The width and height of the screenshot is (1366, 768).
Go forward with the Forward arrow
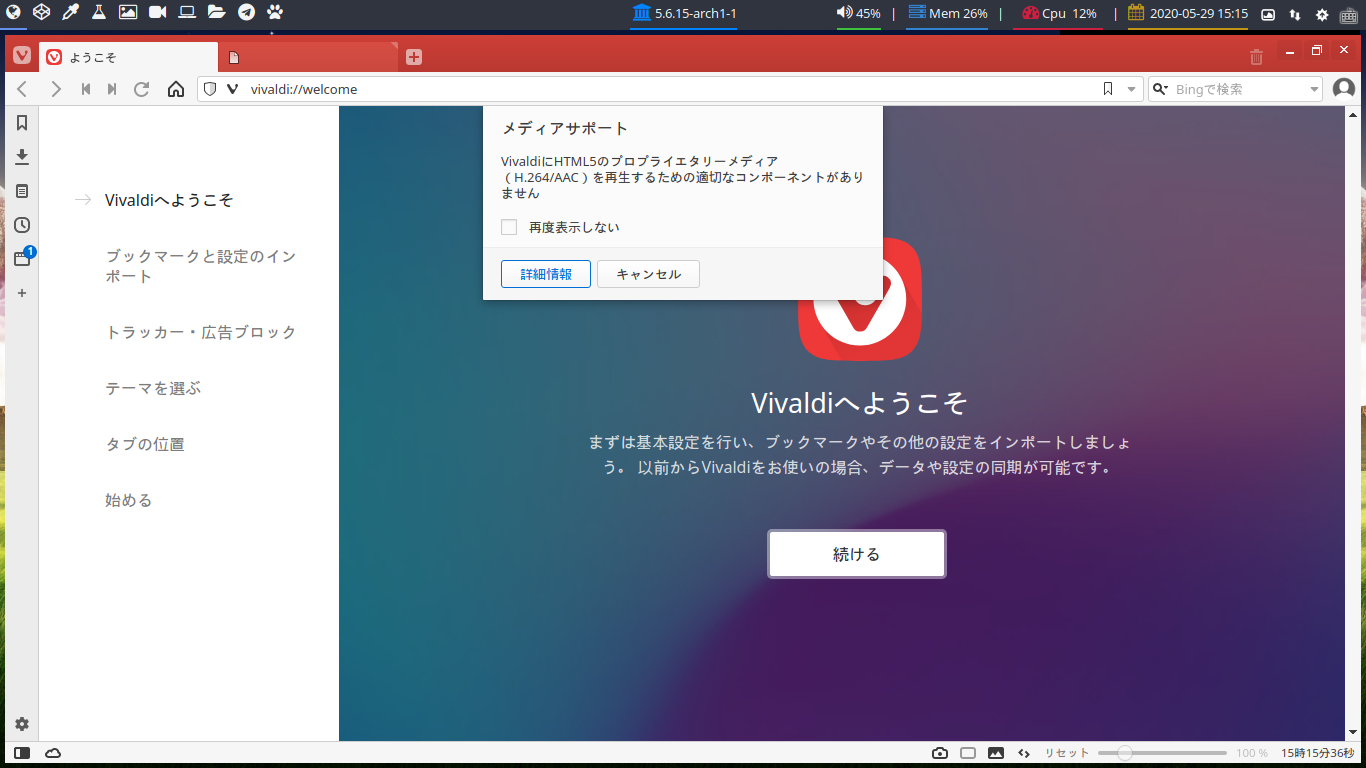coord(55,89)
